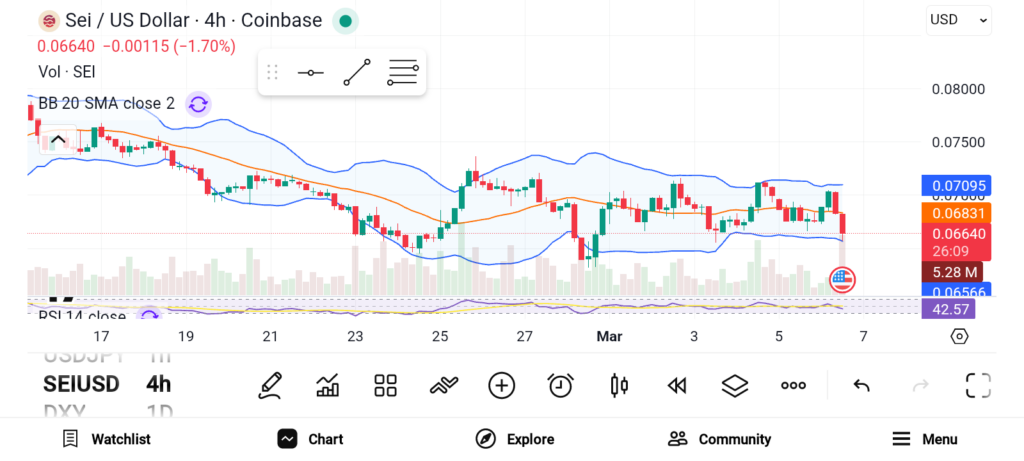Collapse the indicator legend chevron
The width and height of the screenshot is (1024, 461).
(57, 140)
